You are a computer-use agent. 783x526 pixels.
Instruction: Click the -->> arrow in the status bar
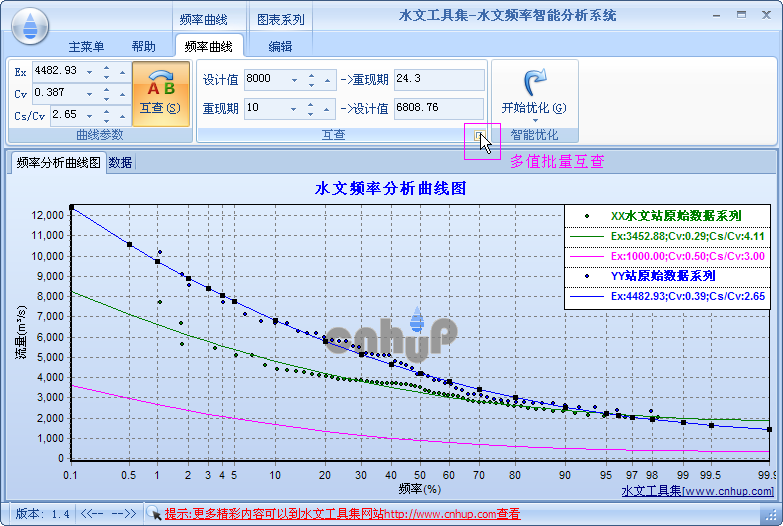pyautogui.click(x=125, y=513)
